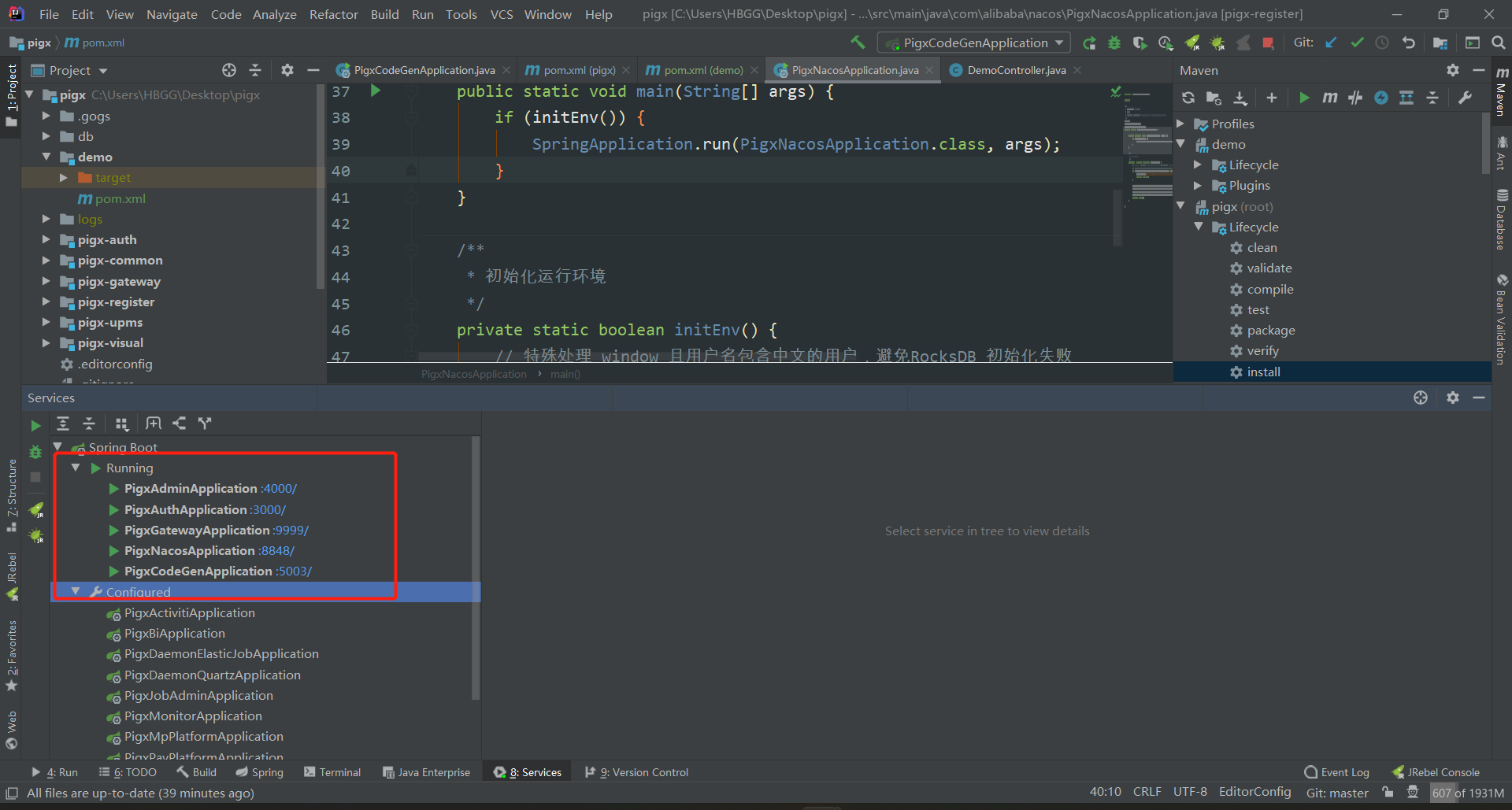Rerun PigxCodeGenApplication from main toolbar
Image resolution: width=1512 pixels, height=810 pixels.
(1089, 43)
